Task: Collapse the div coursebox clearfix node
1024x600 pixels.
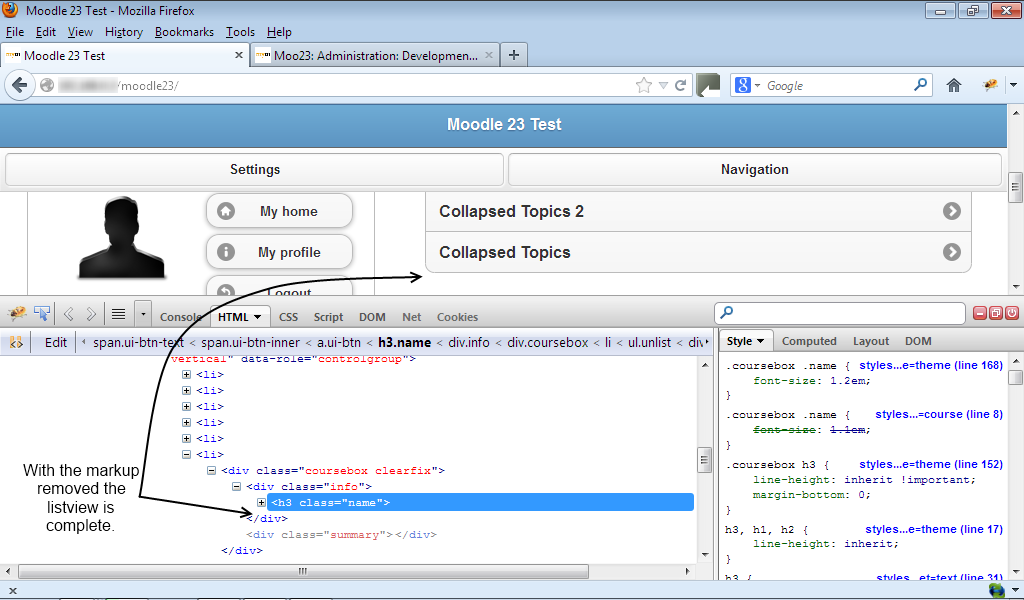Action: 212,471
